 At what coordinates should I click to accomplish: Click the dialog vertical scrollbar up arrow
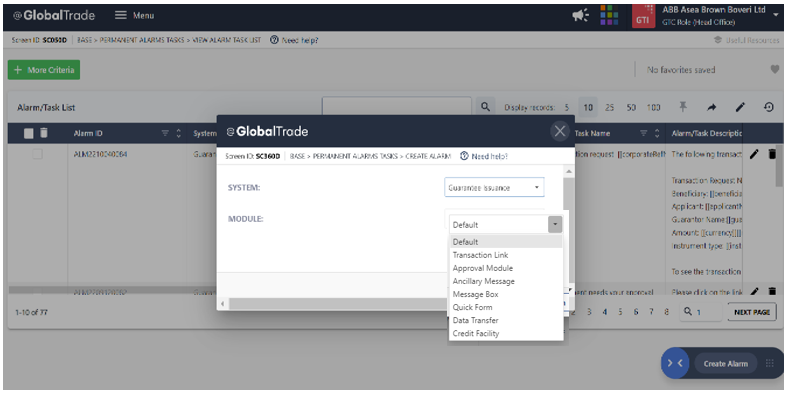click(569, 172)
